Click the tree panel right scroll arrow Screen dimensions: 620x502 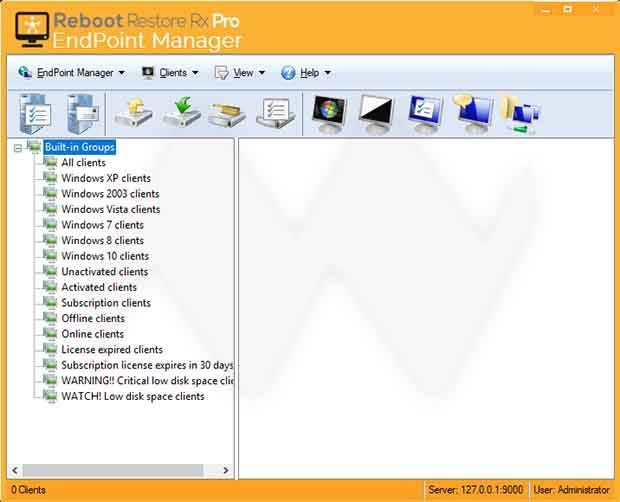226,470
